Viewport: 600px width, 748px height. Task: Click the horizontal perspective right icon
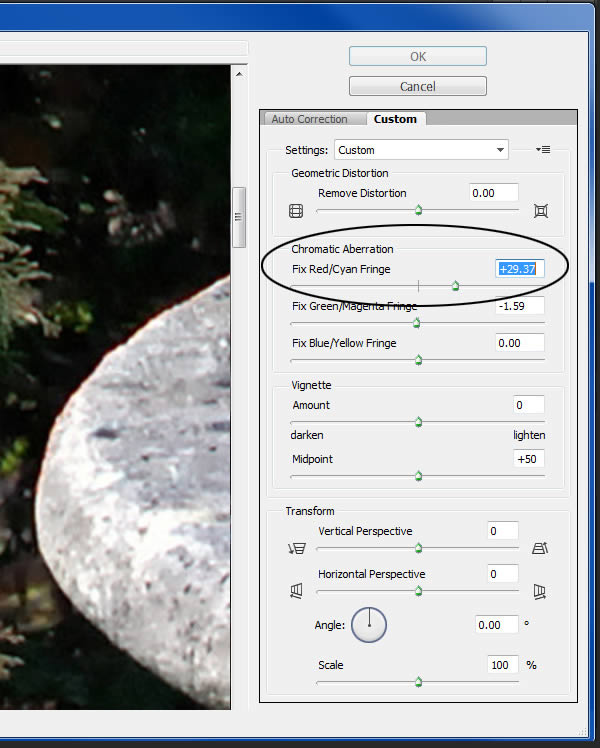539,592
